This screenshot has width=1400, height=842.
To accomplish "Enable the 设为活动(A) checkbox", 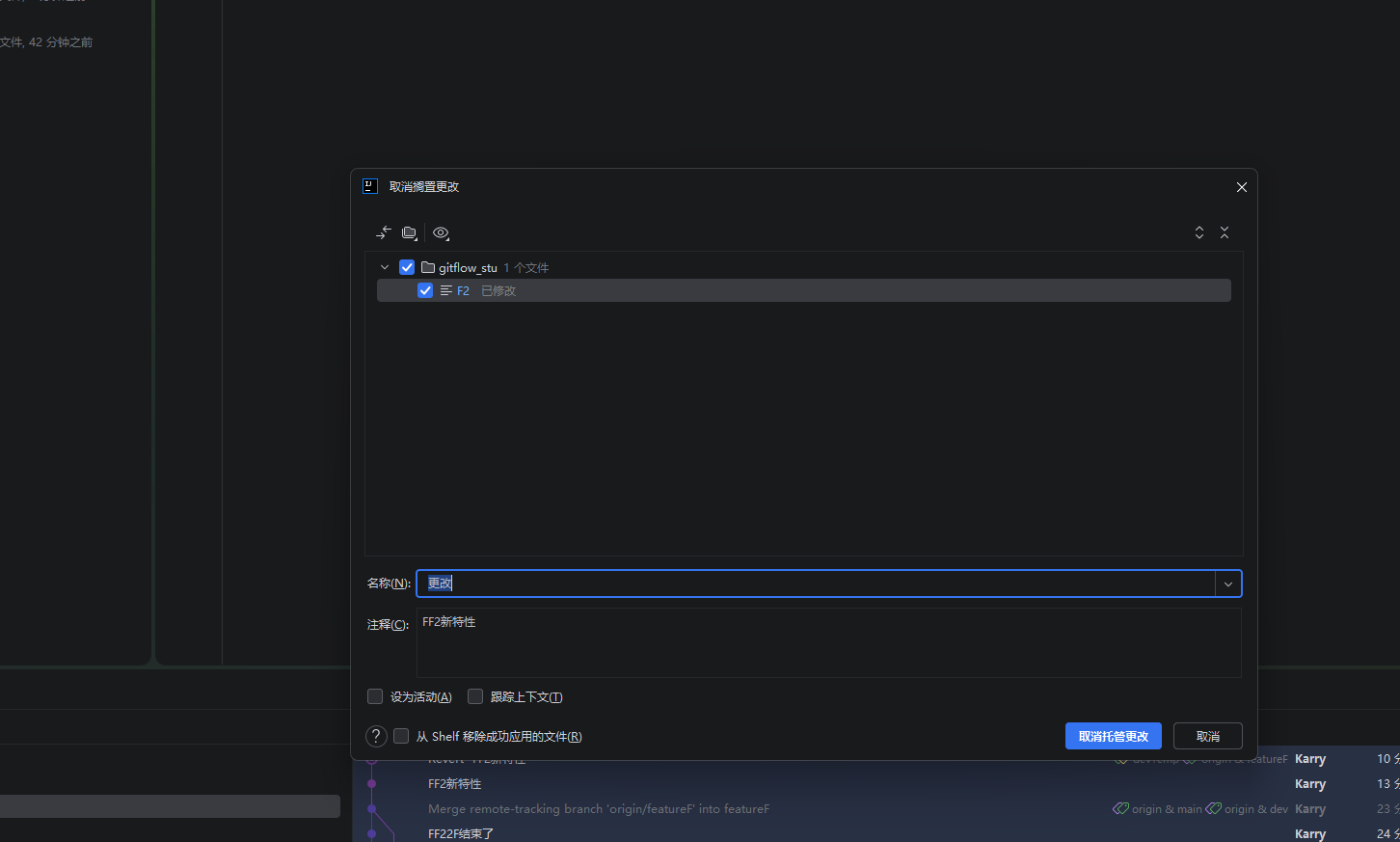I will click(375, 696).
